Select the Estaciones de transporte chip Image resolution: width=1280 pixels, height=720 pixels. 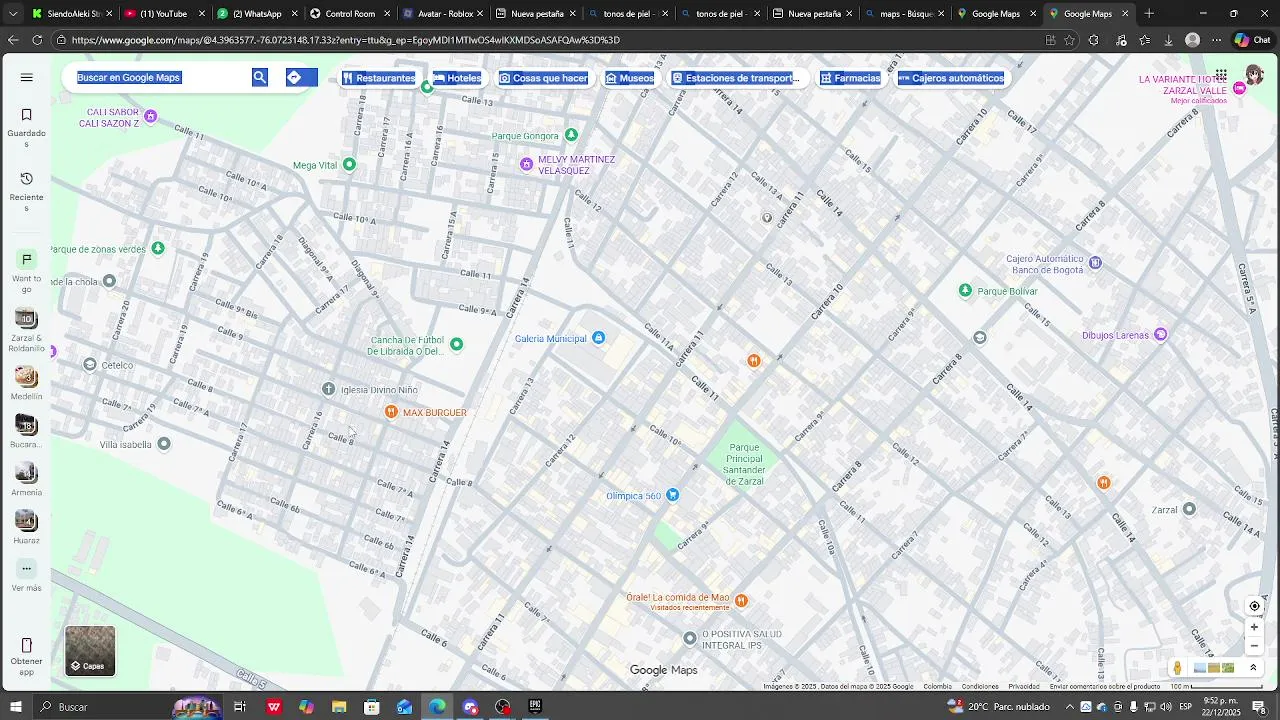[736, 78]
